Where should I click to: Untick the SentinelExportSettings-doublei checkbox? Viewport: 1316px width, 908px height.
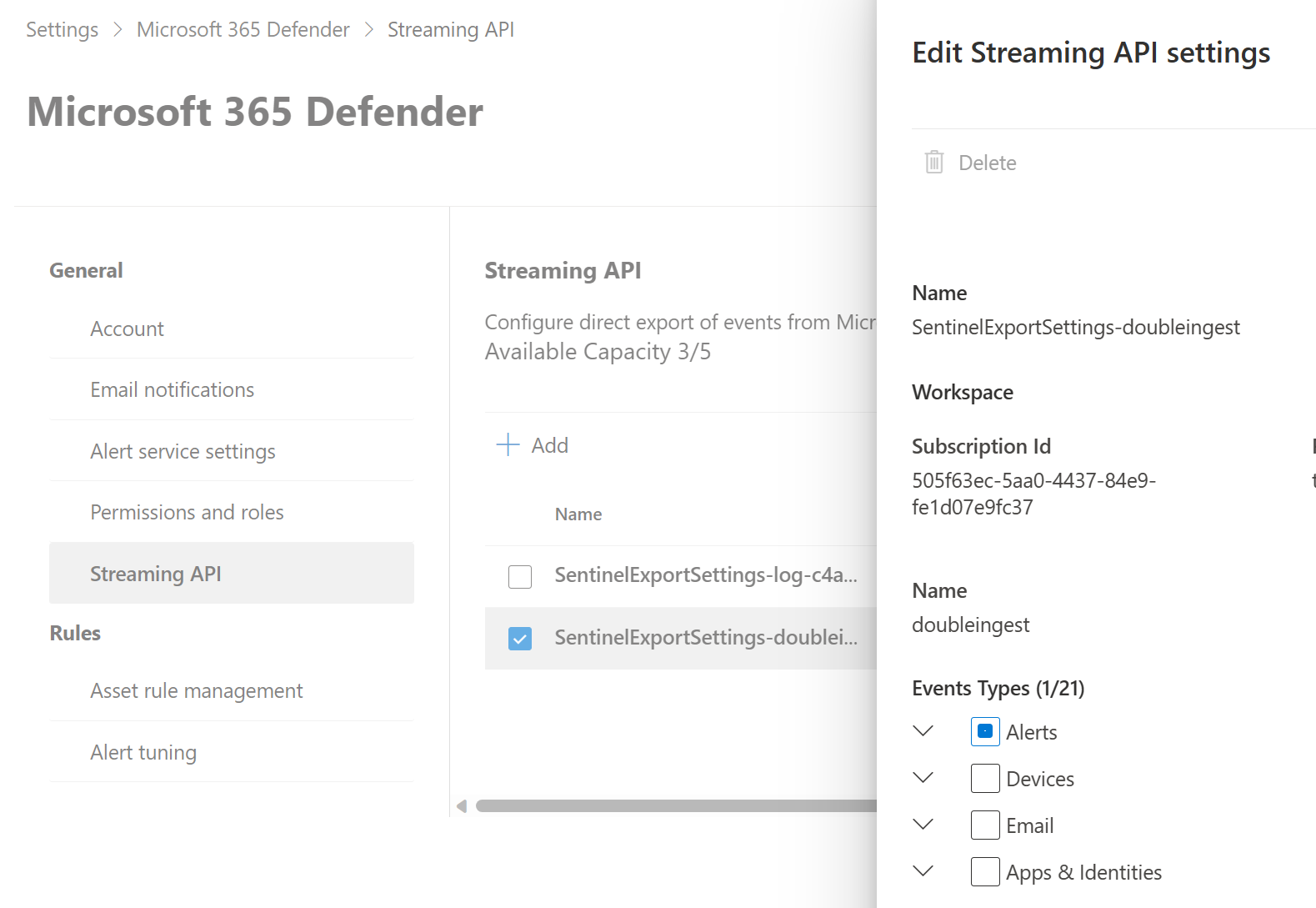[520, 639]
